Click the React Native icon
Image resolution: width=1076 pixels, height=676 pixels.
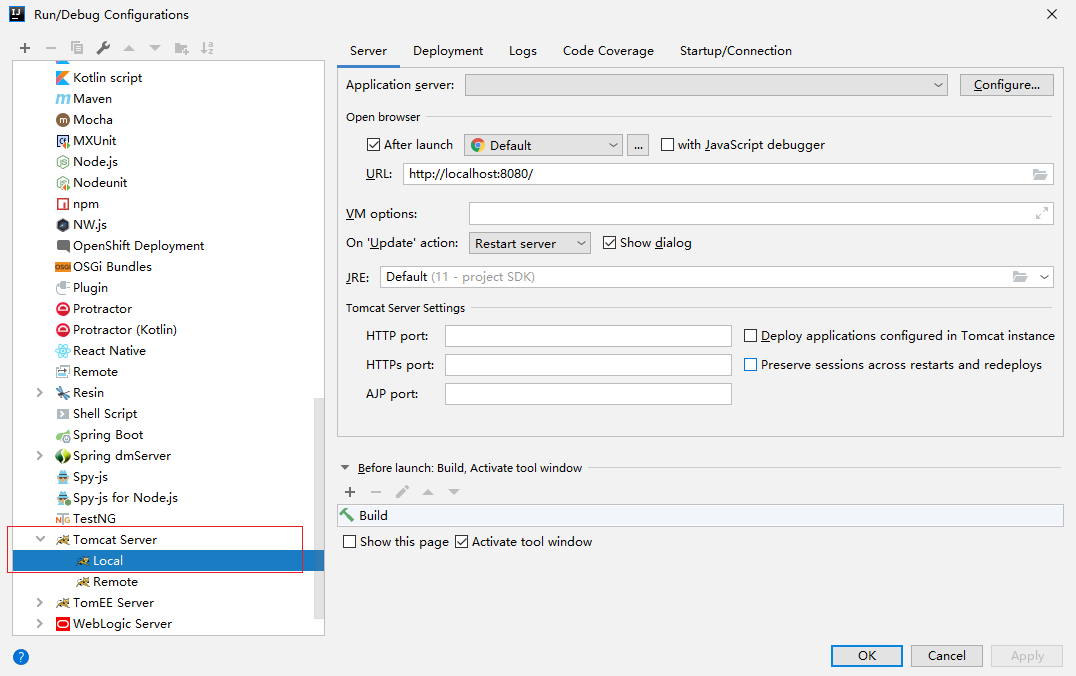click(62, 351)
